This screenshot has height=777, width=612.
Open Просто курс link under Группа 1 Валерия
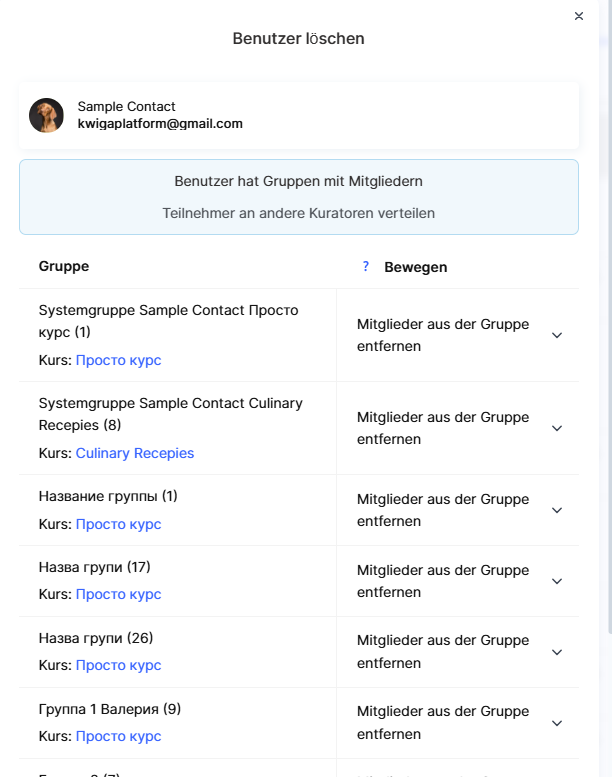point(118,736)
